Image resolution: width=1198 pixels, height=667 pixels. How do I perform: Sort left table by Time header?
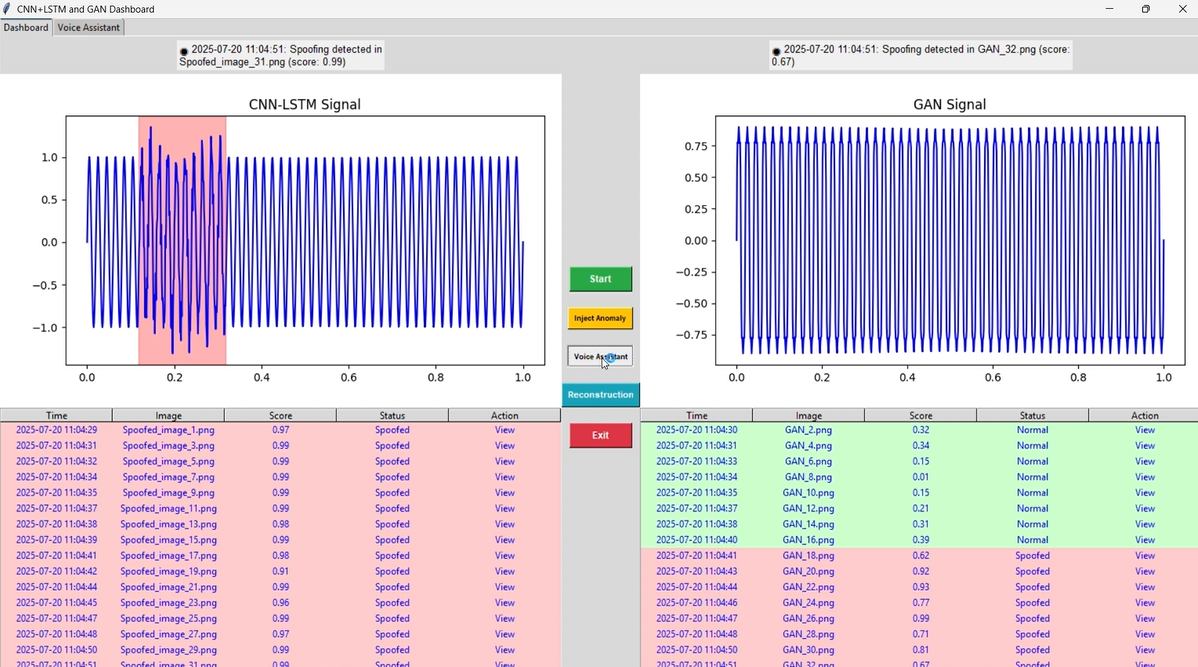57,416
